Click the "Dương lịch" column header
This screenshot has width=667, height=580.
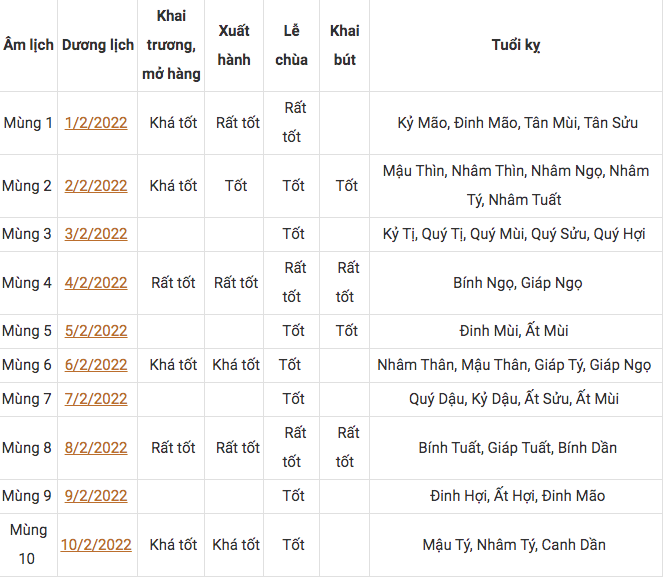click(x=98, y=46)
